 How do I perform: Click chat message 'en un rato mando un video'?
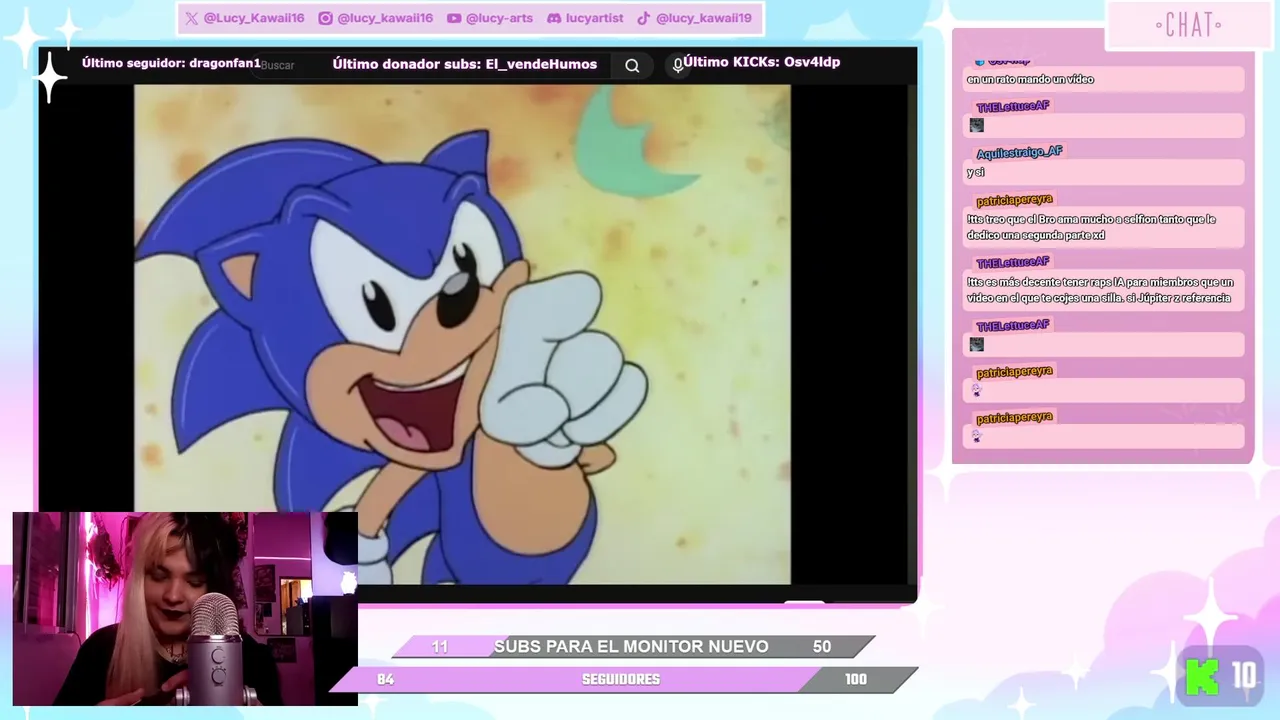click(x=1030, y=79)
